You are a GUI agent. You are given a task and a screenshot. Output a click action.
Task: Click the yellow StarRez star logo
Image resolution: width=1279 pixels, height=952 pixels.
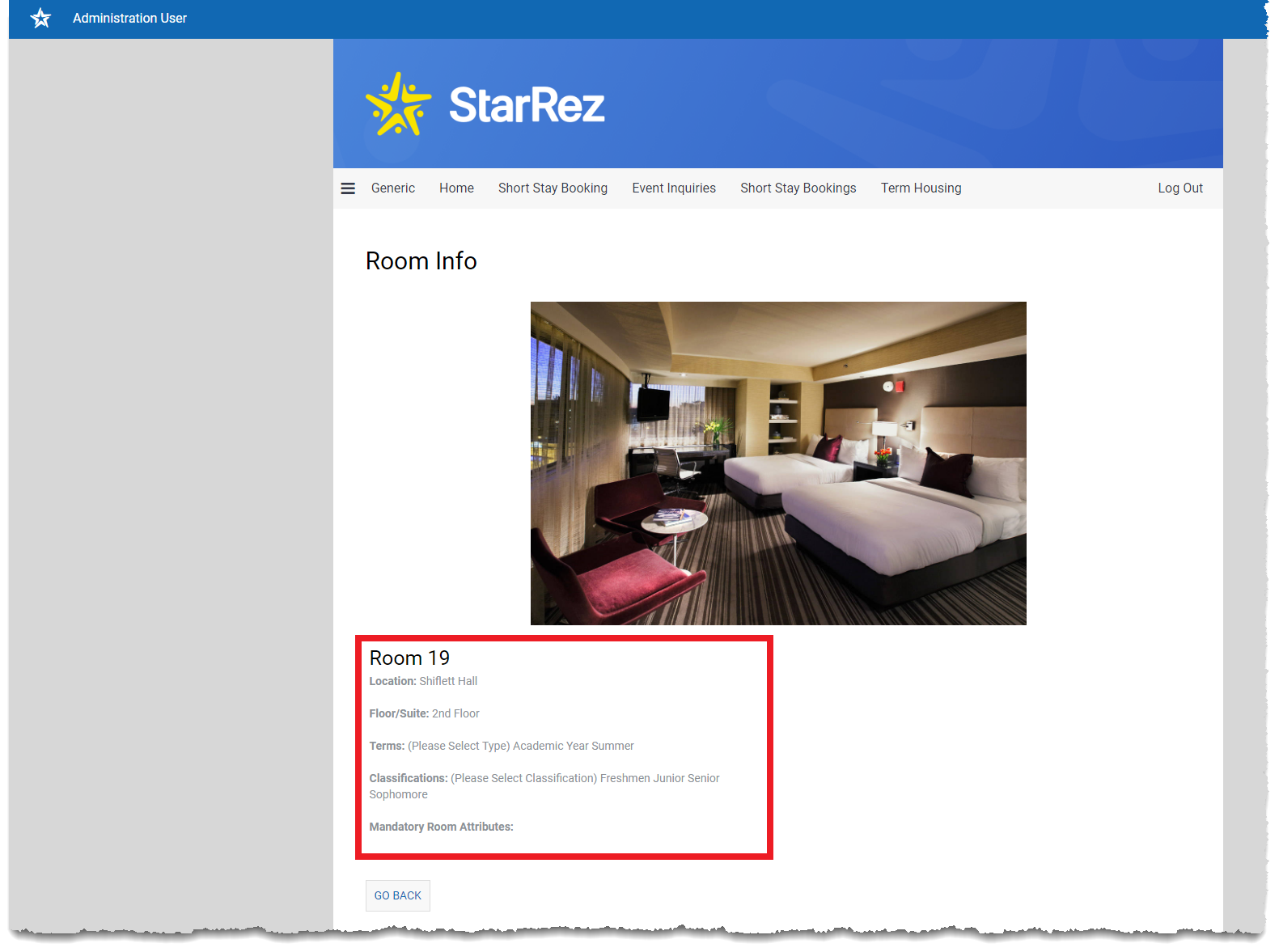click(398, 105)
